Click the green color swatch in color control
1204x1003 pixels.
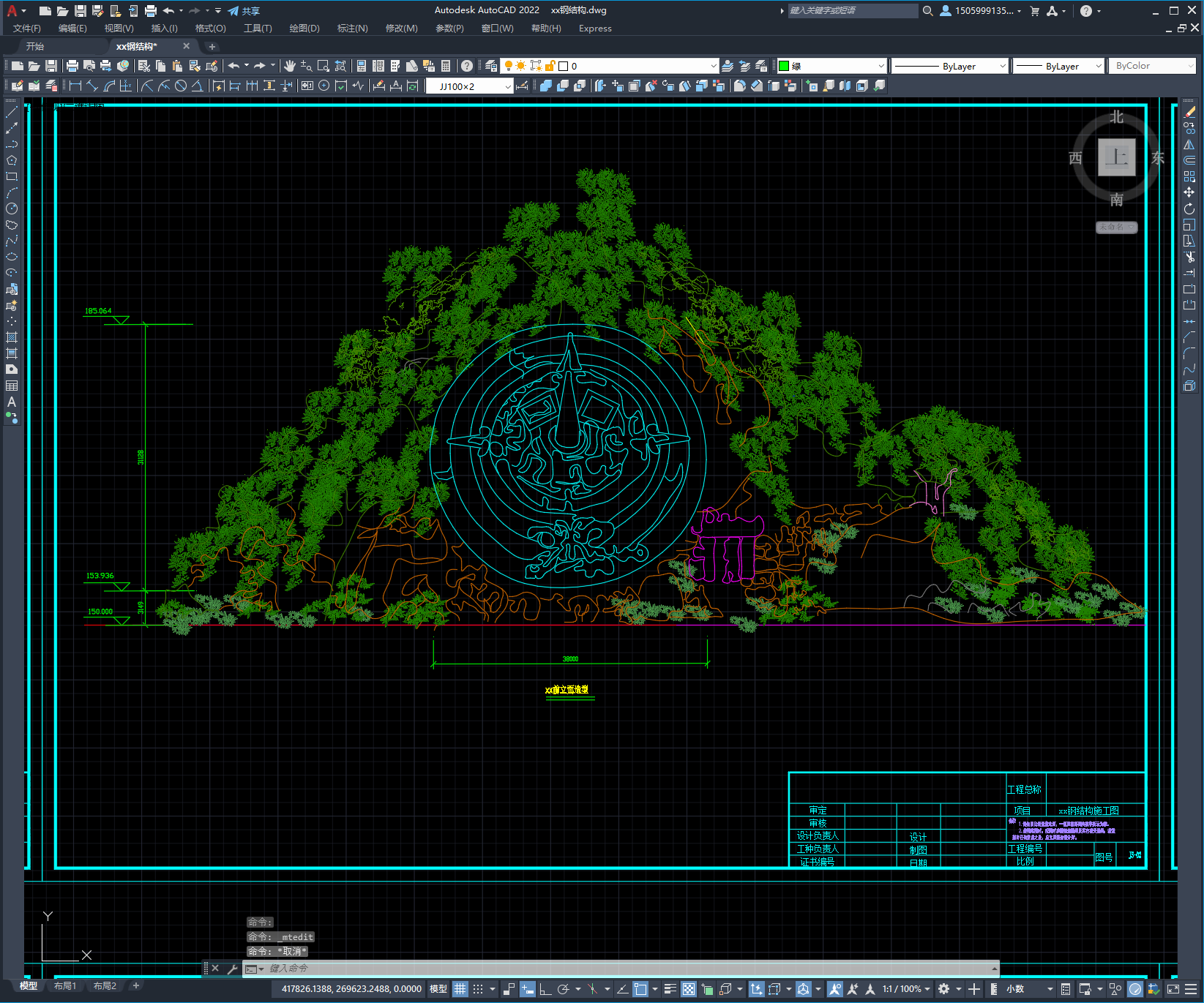(x=784, y=66)
